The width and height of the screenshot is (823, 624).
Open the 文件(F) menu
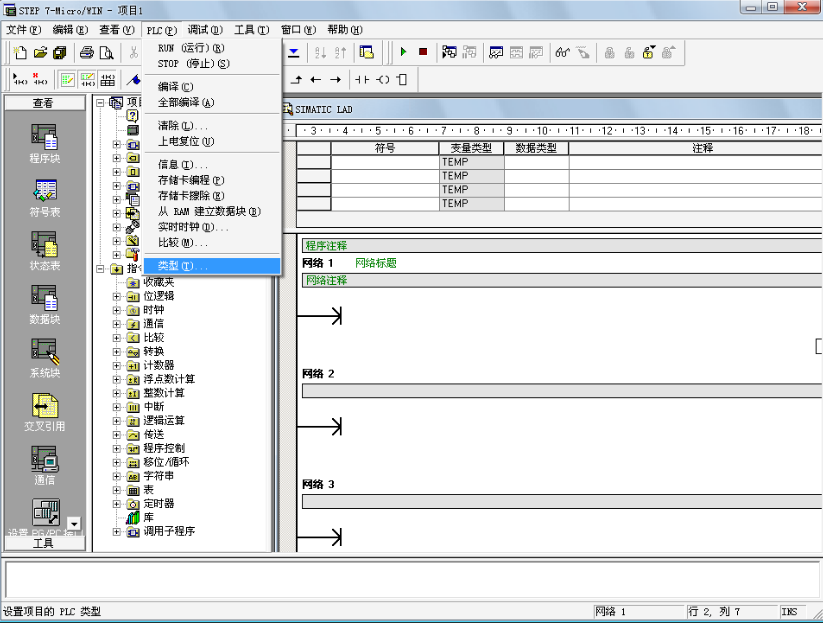coord(24,30)
